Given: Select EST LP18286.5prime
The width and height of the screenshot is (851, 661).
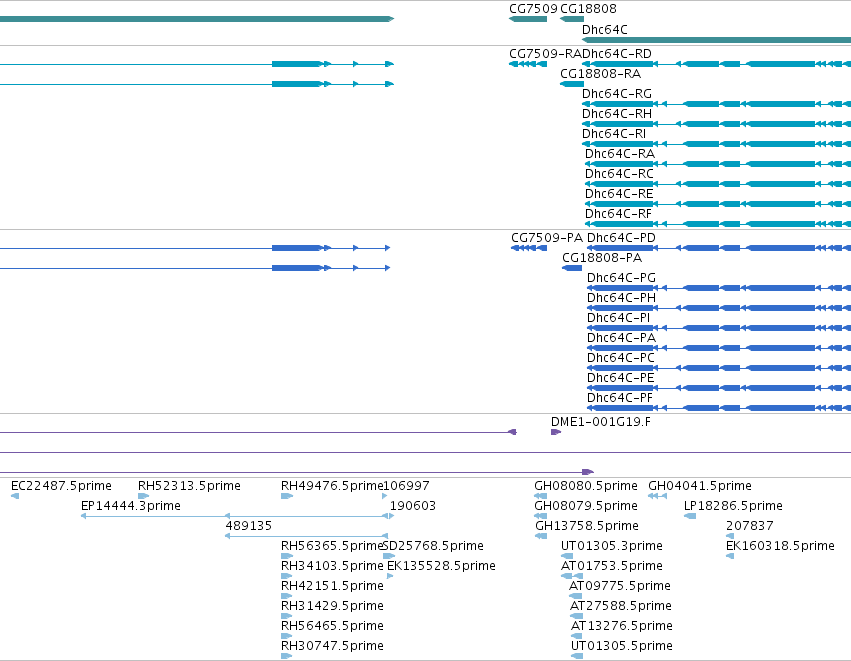Looking at the screenshot, I should [x=733, y=506].
